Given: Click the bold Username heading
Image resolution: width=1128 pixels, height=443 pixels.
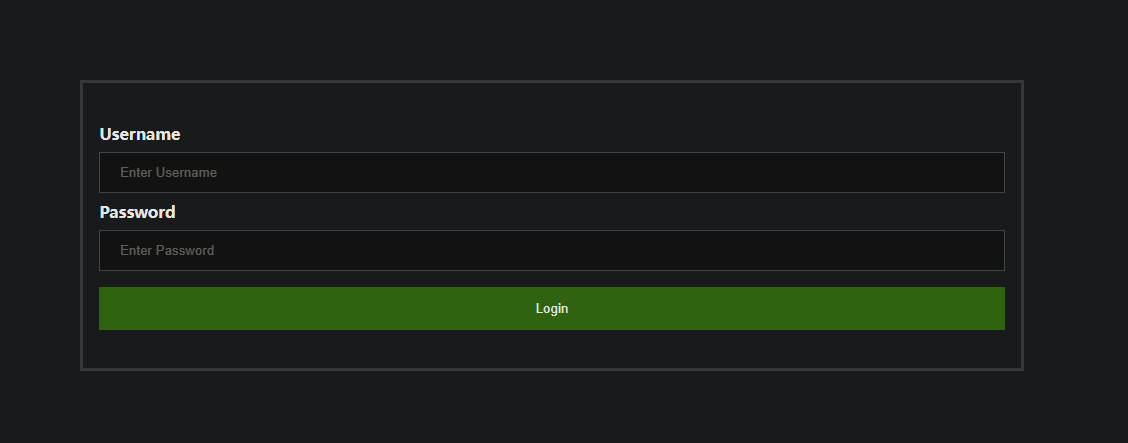Looking at the screenshot, I should point(140,134).
